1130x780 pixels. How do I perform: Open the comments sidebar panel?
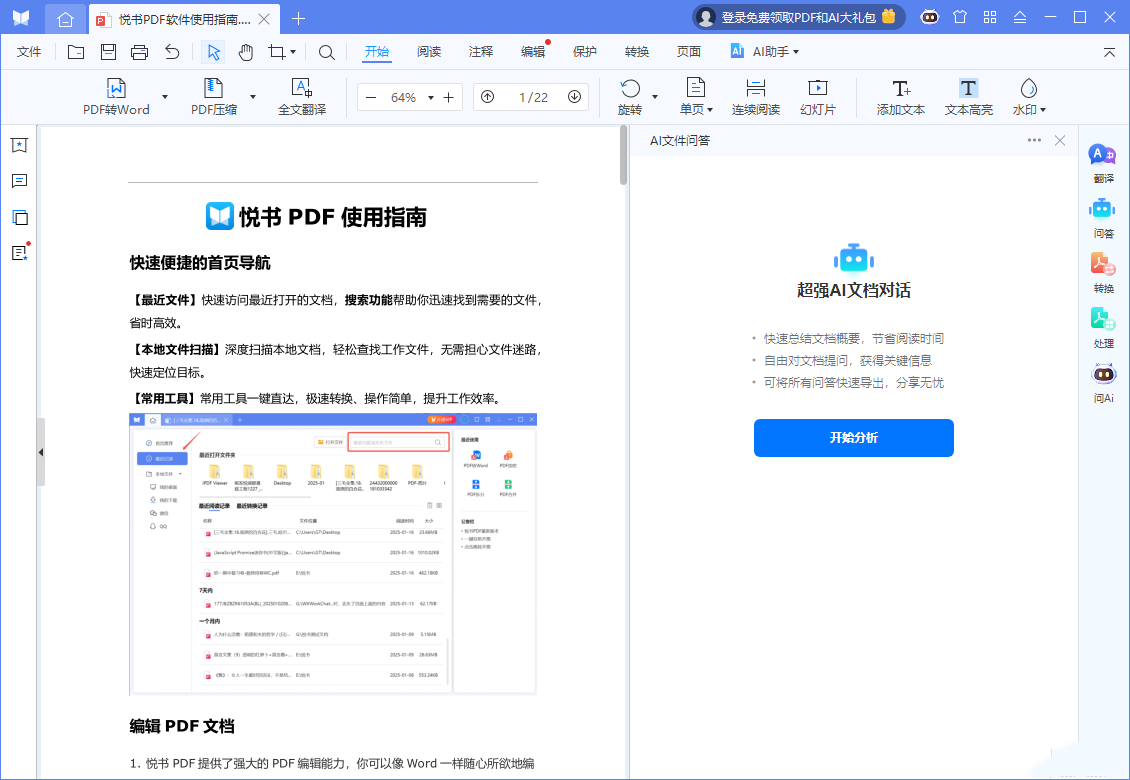pyautogui.click(x=19, y=181)
